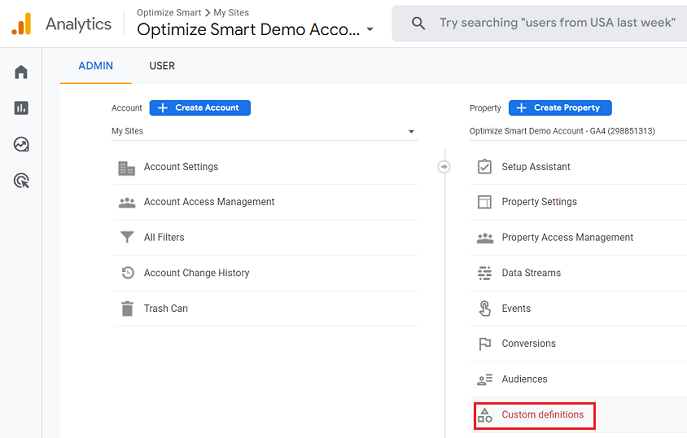
Task: Open Reports icon in the sidebar
Action: 21,108
